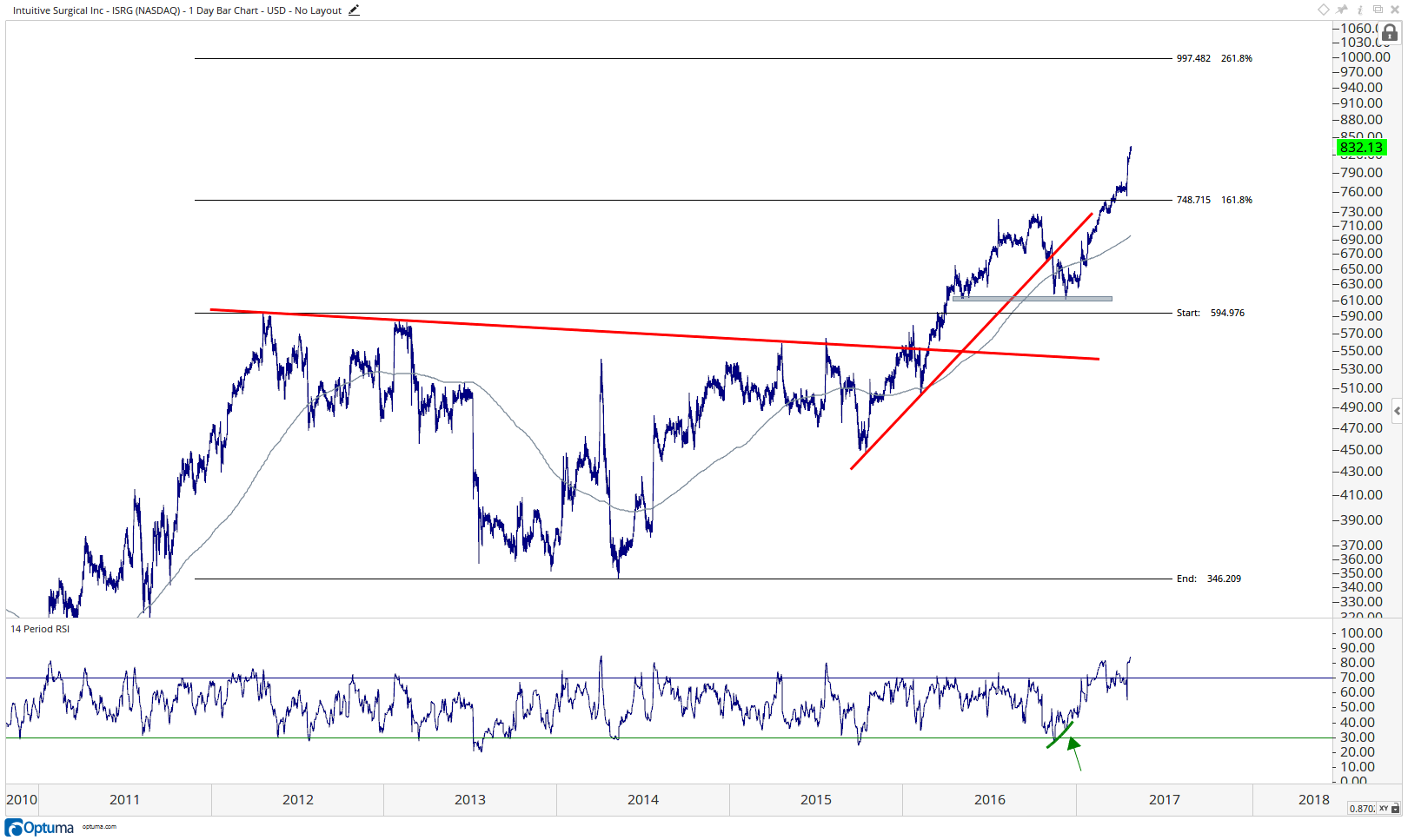Click the 2013 label on time axis
The width and height of the screenshot is (1408, 840).
[x=470, y=800]
